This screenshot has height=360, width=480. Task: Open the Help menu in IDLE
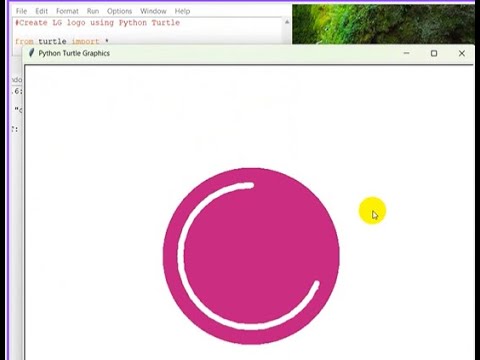tap(182, 11)
